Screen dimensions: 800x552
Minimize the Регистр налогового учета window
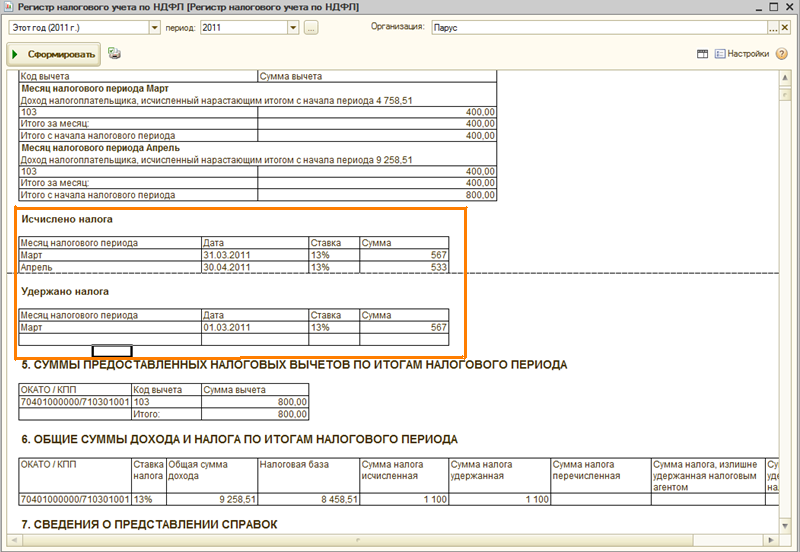[760, 7]
